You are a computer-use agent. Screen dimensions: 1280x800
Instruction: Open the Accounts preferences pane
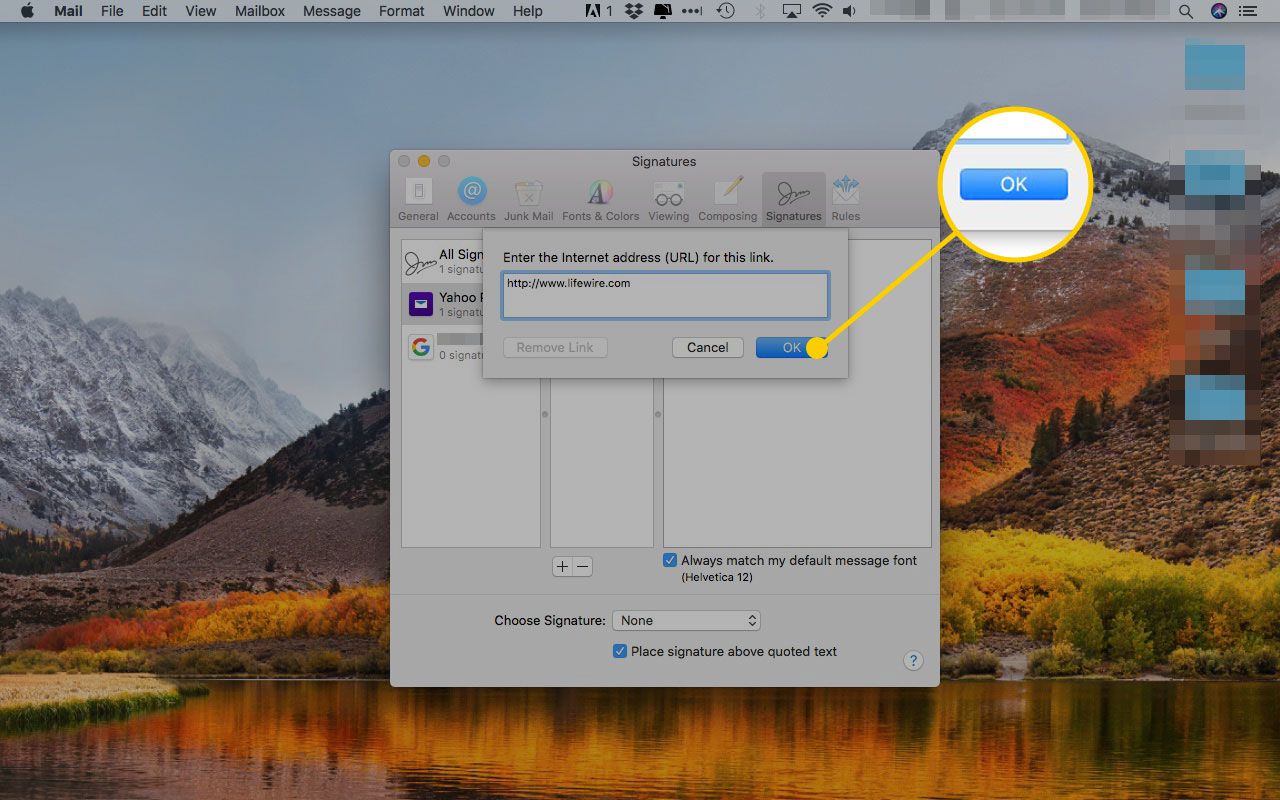click(471, 199)
